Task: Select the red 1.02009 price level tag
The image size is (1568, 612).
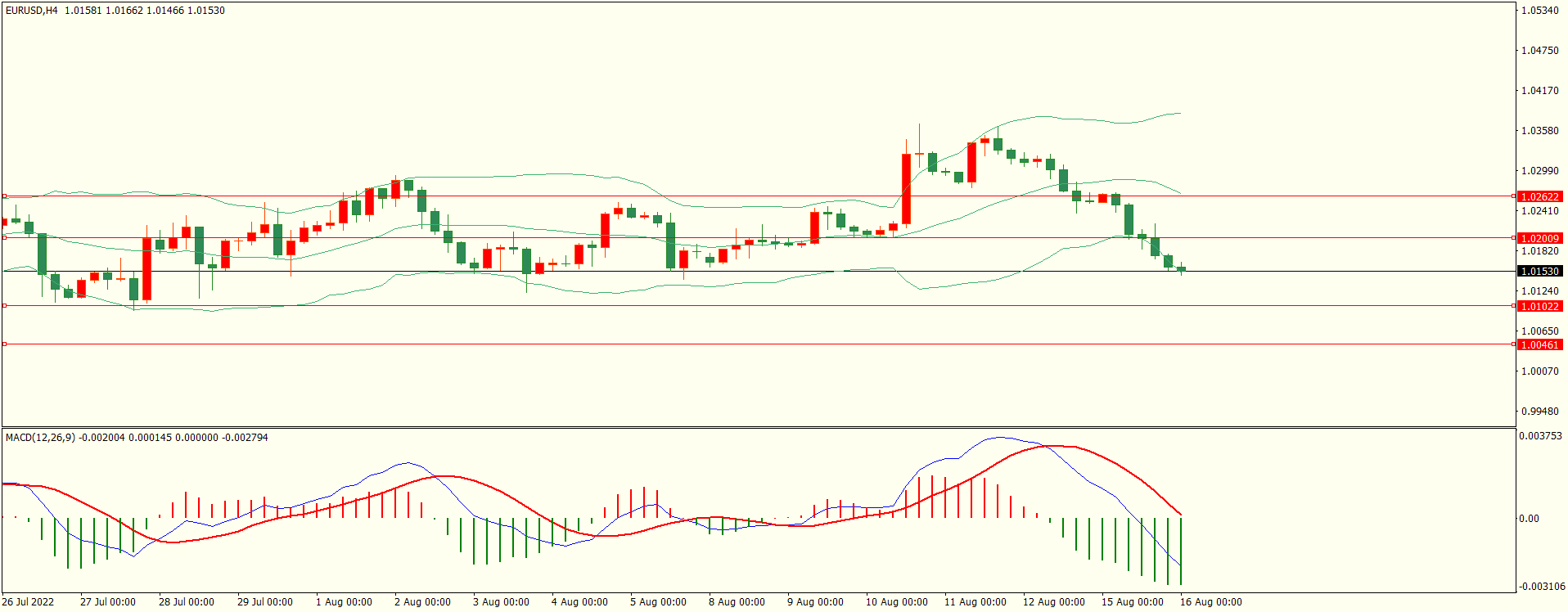Action: tap(1539, 239)
